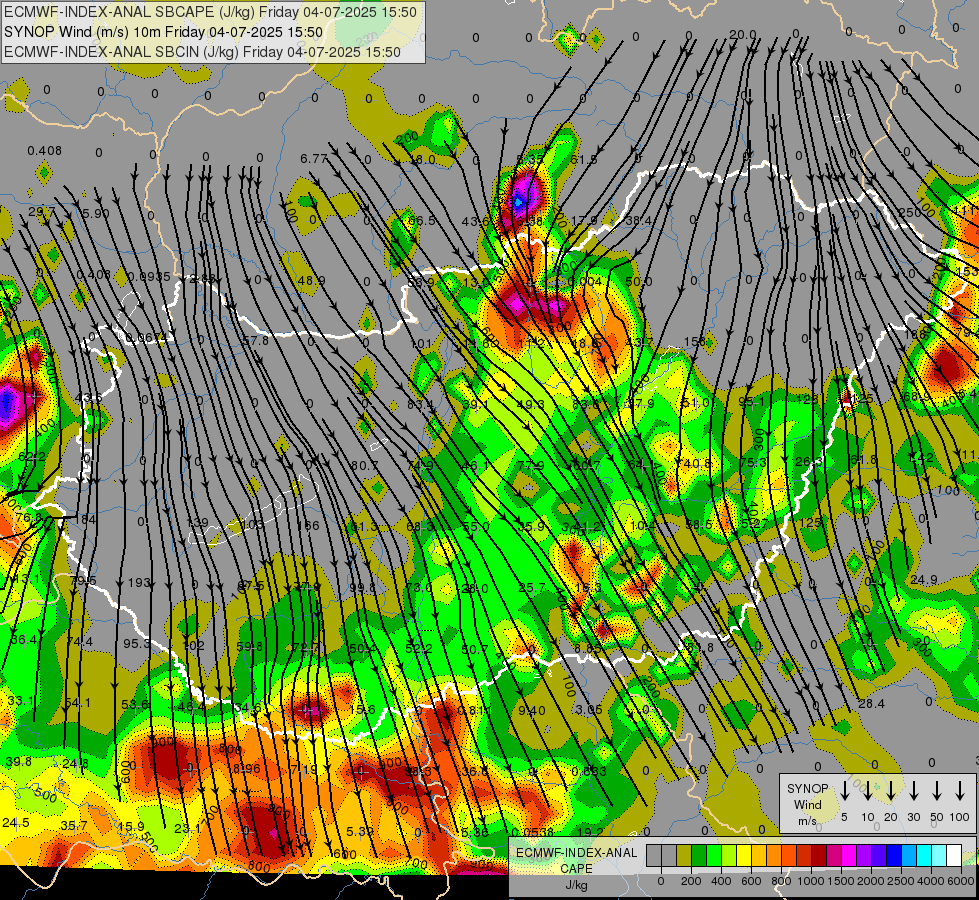Pick the pure yellow swatch before the 600 tick

coord(744,855)
